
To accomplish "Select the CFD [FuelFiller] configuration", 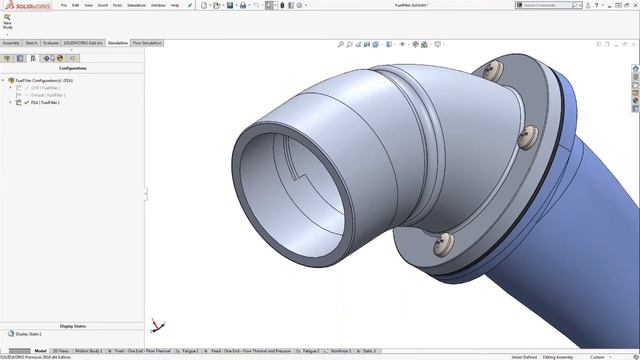I will click(x=45, y=88).
